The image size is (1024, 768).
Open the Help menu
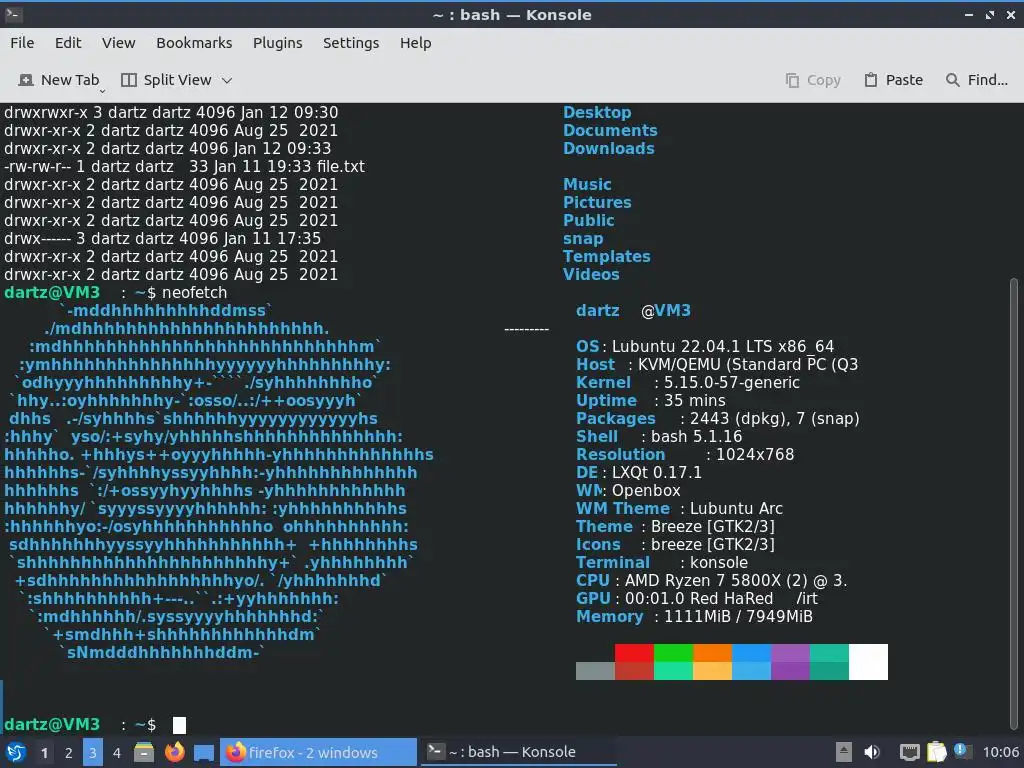click(415, 43)
